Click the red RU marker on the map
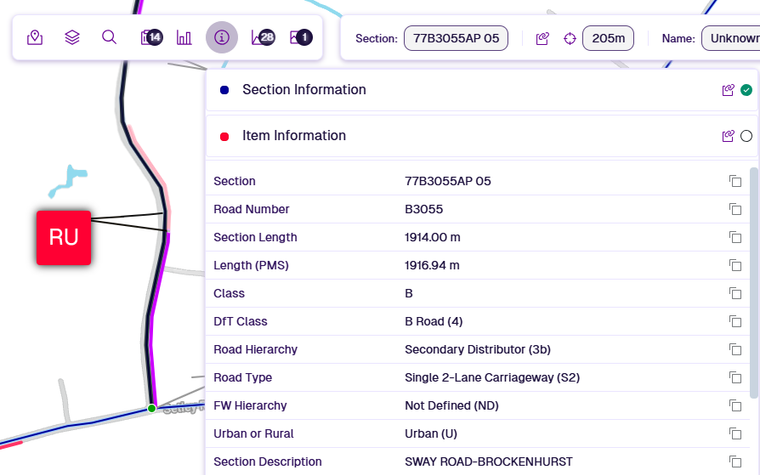 pyautogui.click(x=63, y=238)
